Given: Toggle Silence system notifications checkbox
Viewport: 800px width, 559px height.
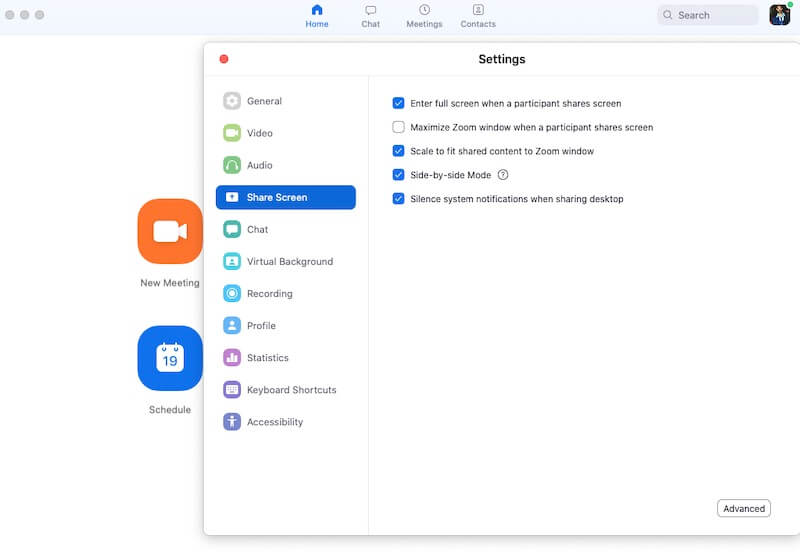Looking at the screenshot, I should coord(398,199).
